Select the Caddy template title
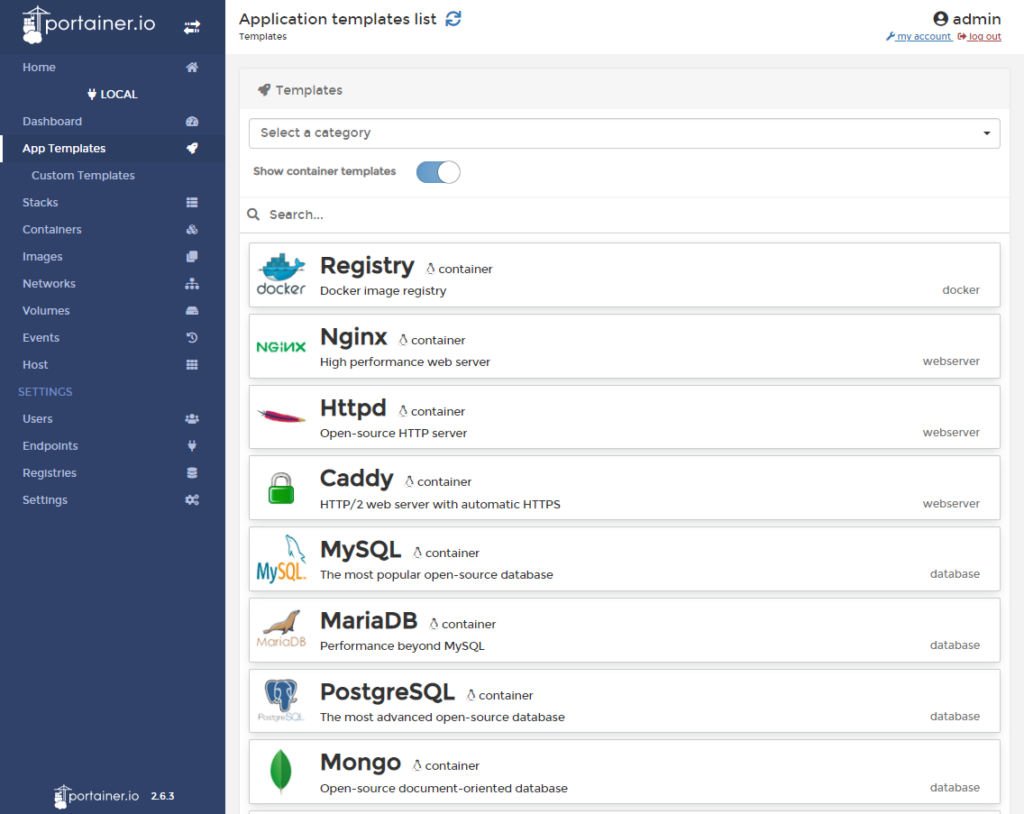 (x=357, y=479)
